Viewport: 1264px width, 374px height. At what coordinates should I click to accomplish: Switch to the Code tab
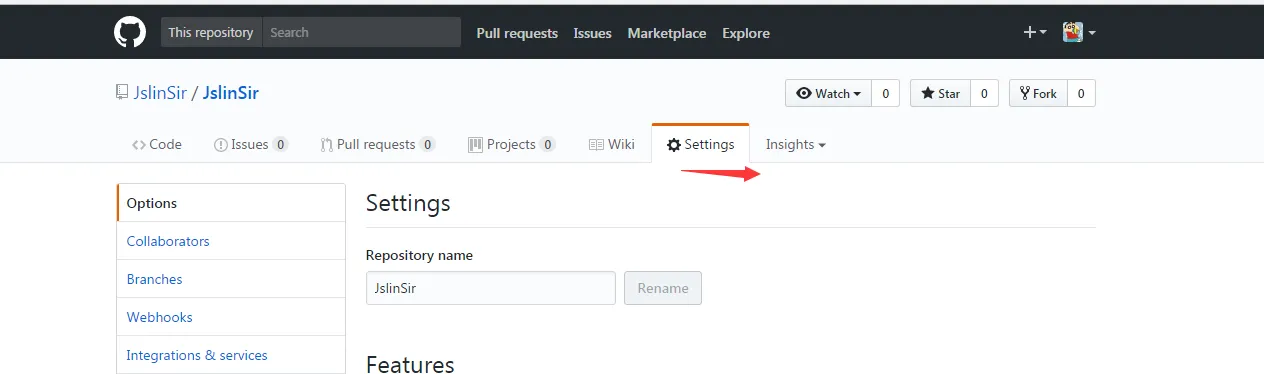tap(157, 144)
